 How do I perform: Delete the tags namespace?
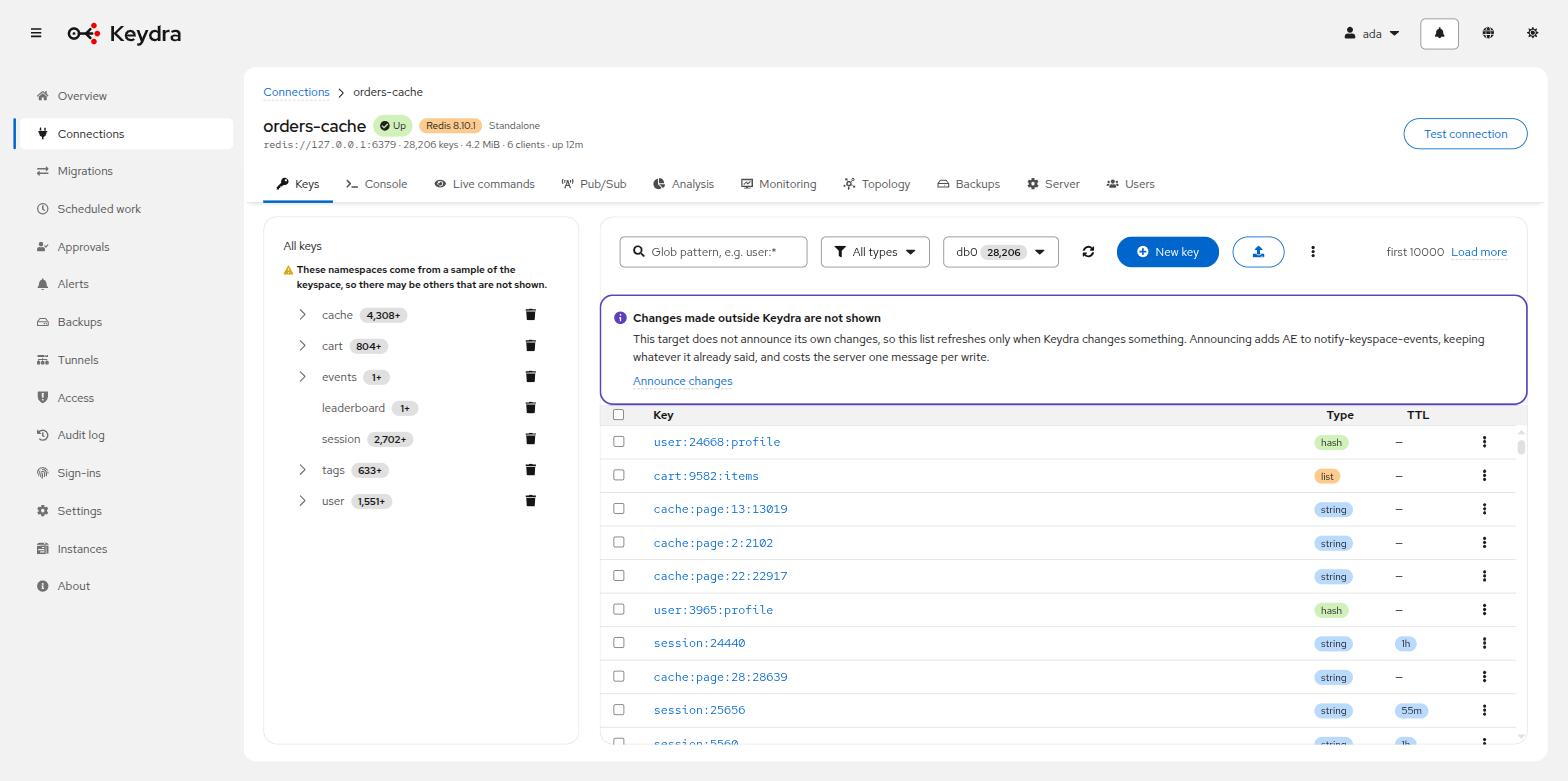click(531, 469)
